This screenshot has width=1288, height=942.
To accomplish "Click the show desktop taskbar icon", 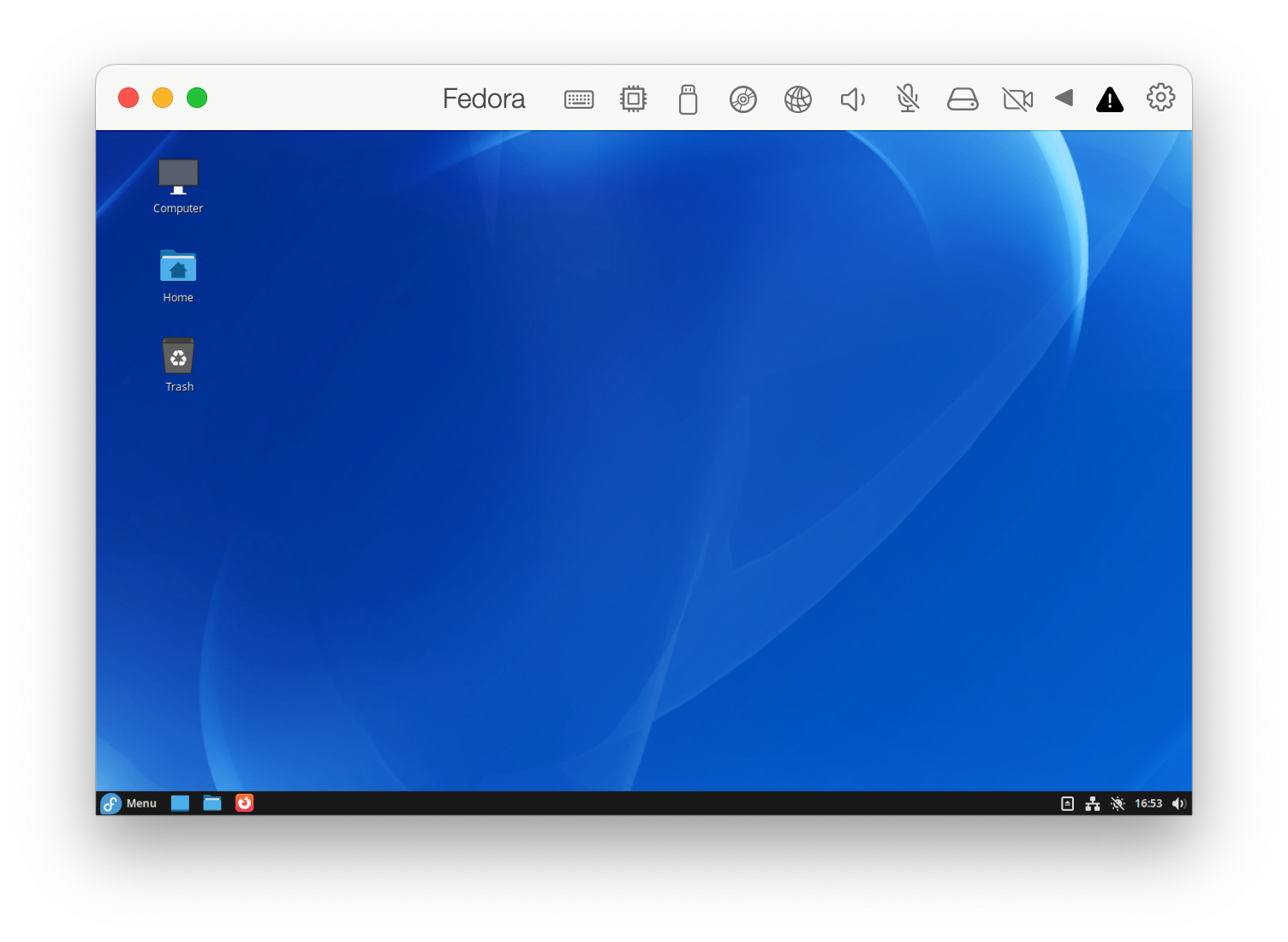I will (180, 803).
